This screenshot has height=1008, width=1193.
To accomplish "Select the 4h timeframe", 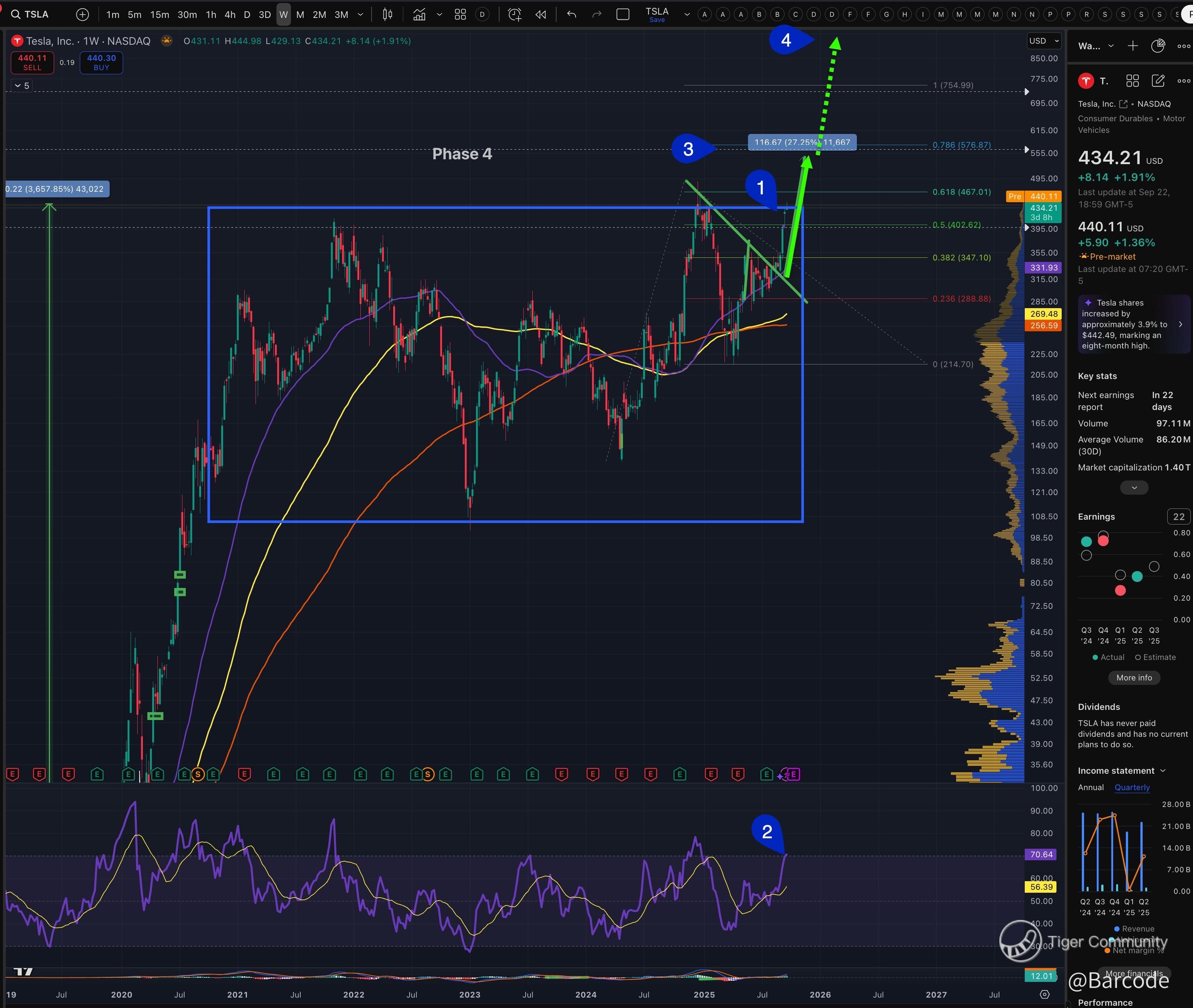I will (230, 14).
